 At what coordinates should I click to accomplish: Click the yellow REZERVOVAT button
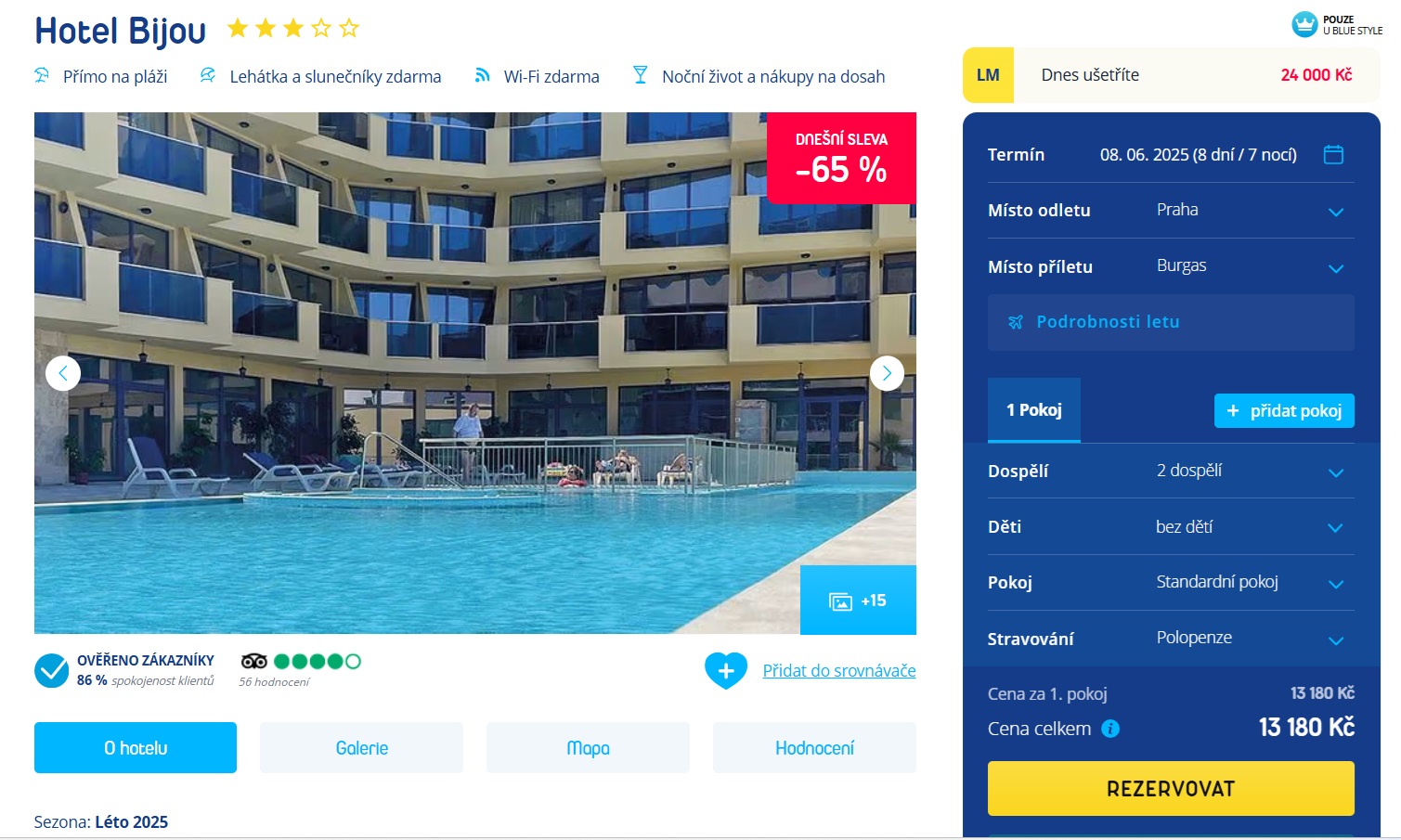[1171, 789]
